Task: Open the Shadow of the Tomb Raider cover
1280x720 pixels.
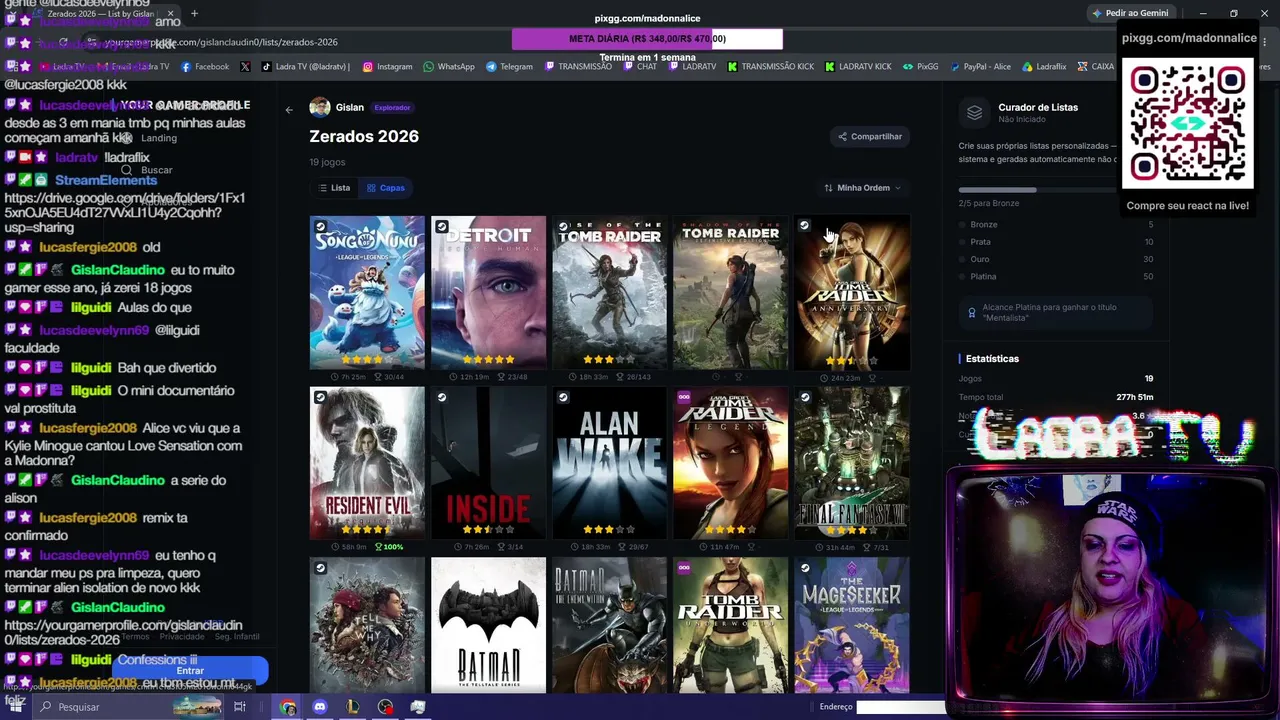Action: [730, 292]
